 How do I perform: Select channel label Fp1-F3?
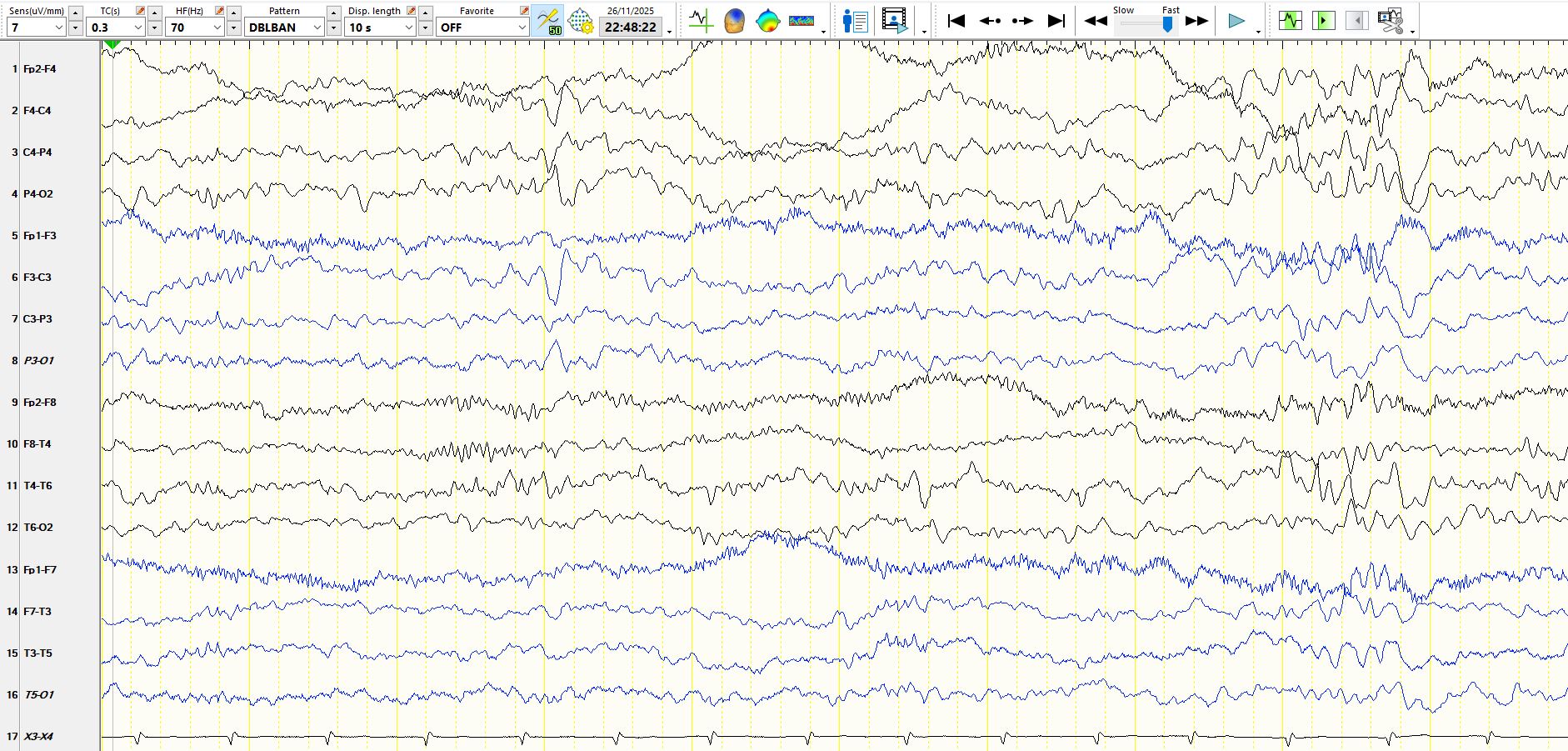(40, 236)
